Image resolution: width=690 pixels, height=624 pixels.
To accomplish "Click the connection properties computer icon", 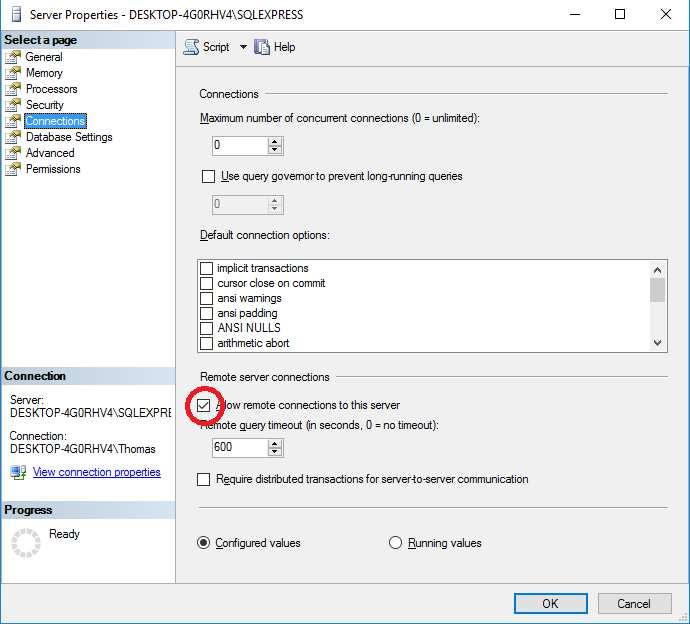I will [x=18, y=473].
